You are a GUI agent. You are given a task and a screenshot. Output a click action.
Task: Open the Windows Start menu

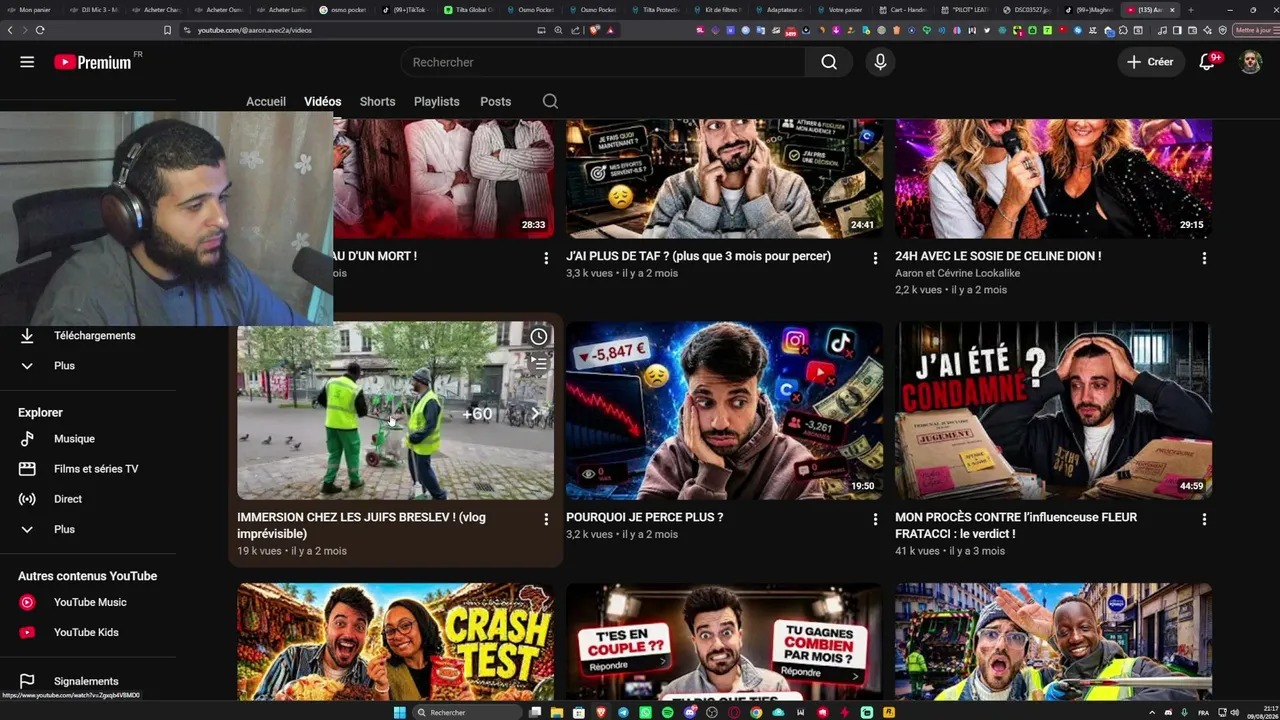(400, 712)
